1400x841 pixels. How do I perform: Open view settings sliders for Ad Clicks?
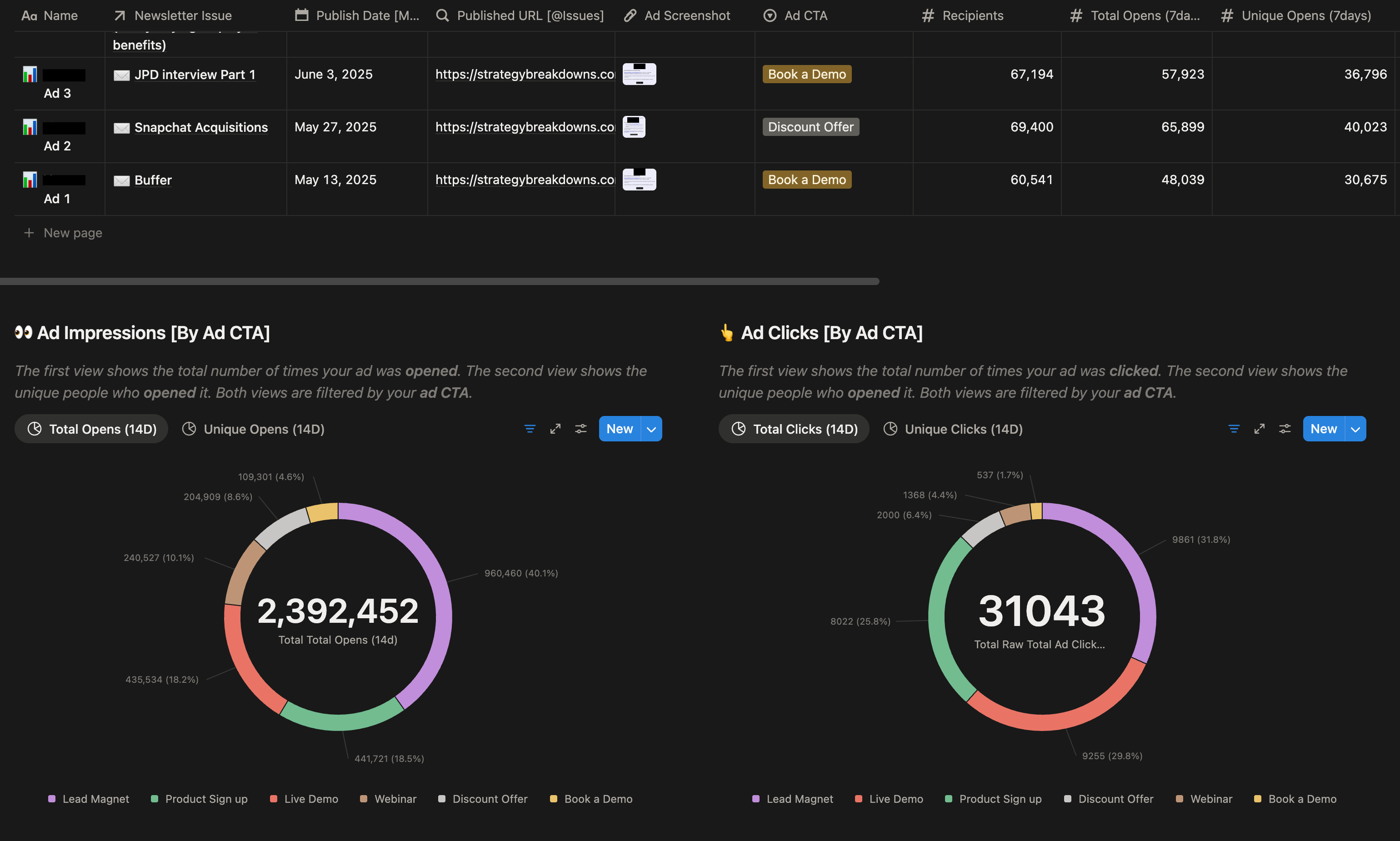click(1285, 429)
